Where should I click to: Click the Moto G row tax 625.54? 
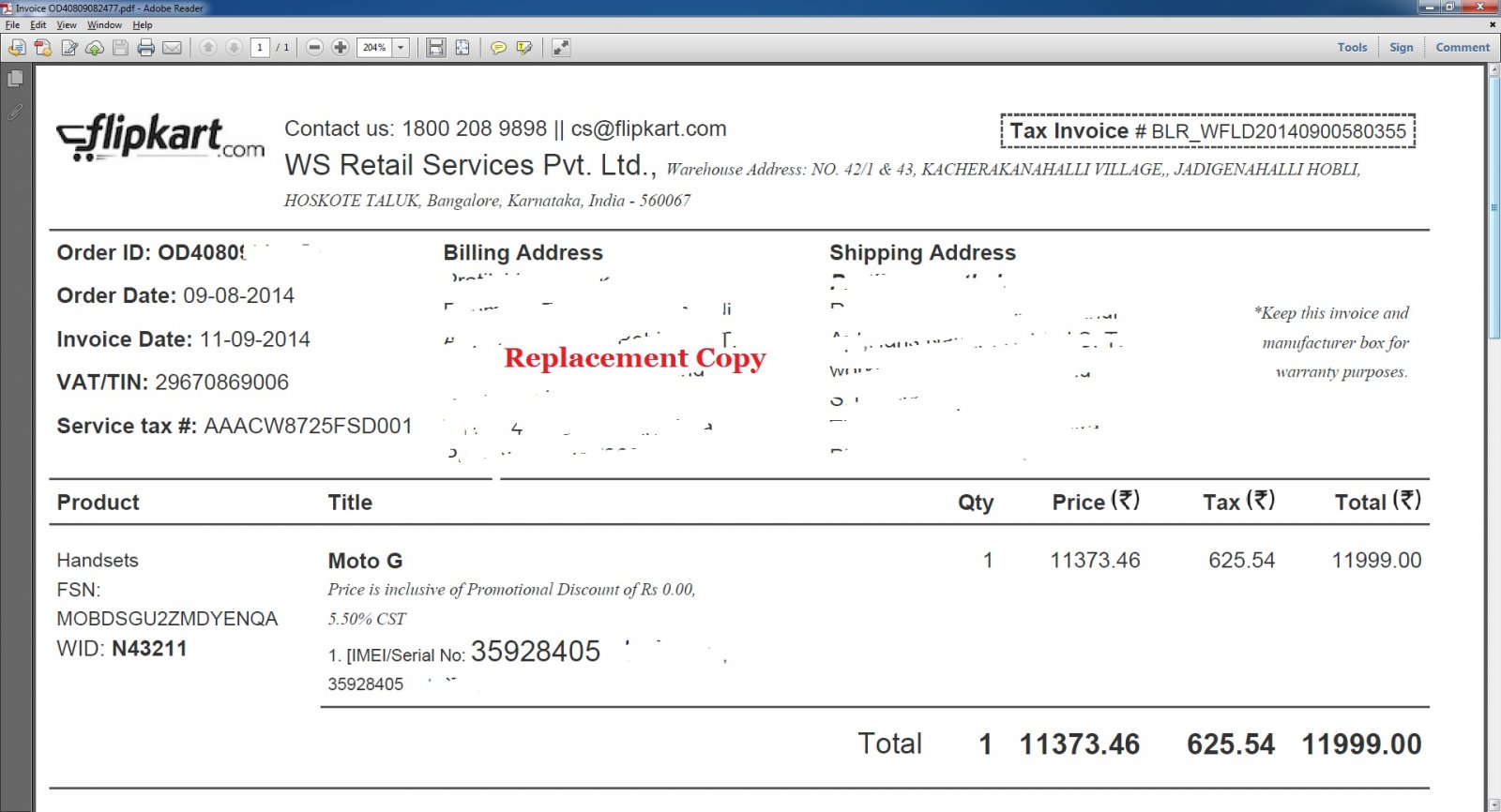coord(1241,561)
